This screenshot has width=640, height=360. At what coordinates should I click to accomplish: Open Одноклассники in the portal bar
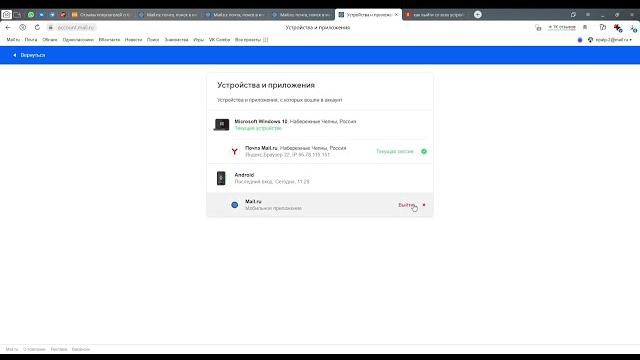pyautogui.click(x=78, y=40)
